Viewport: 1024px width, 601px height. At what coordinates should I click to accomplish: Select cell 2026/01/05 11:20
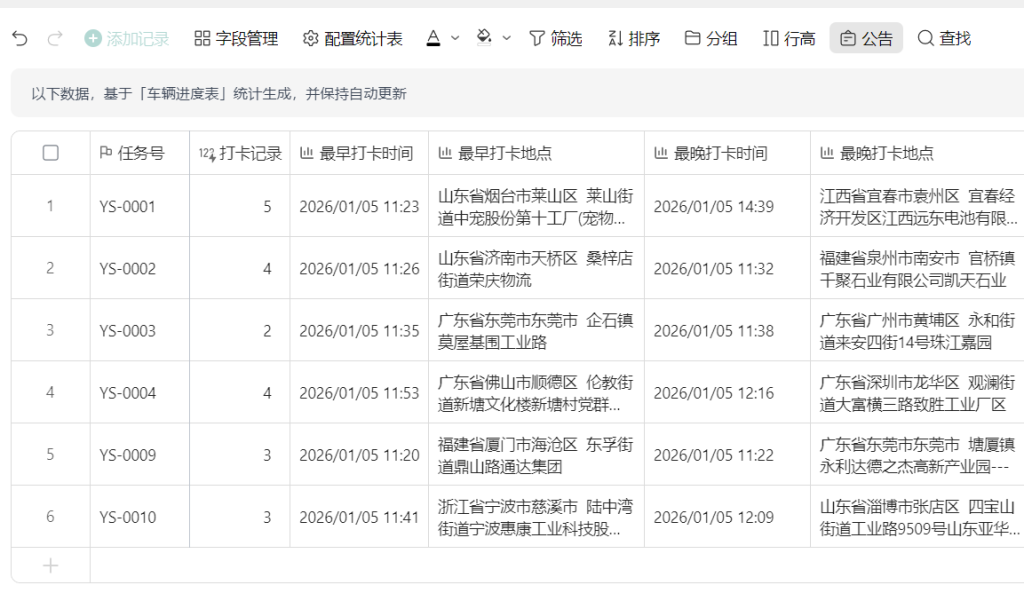click(x=359, y=455)
